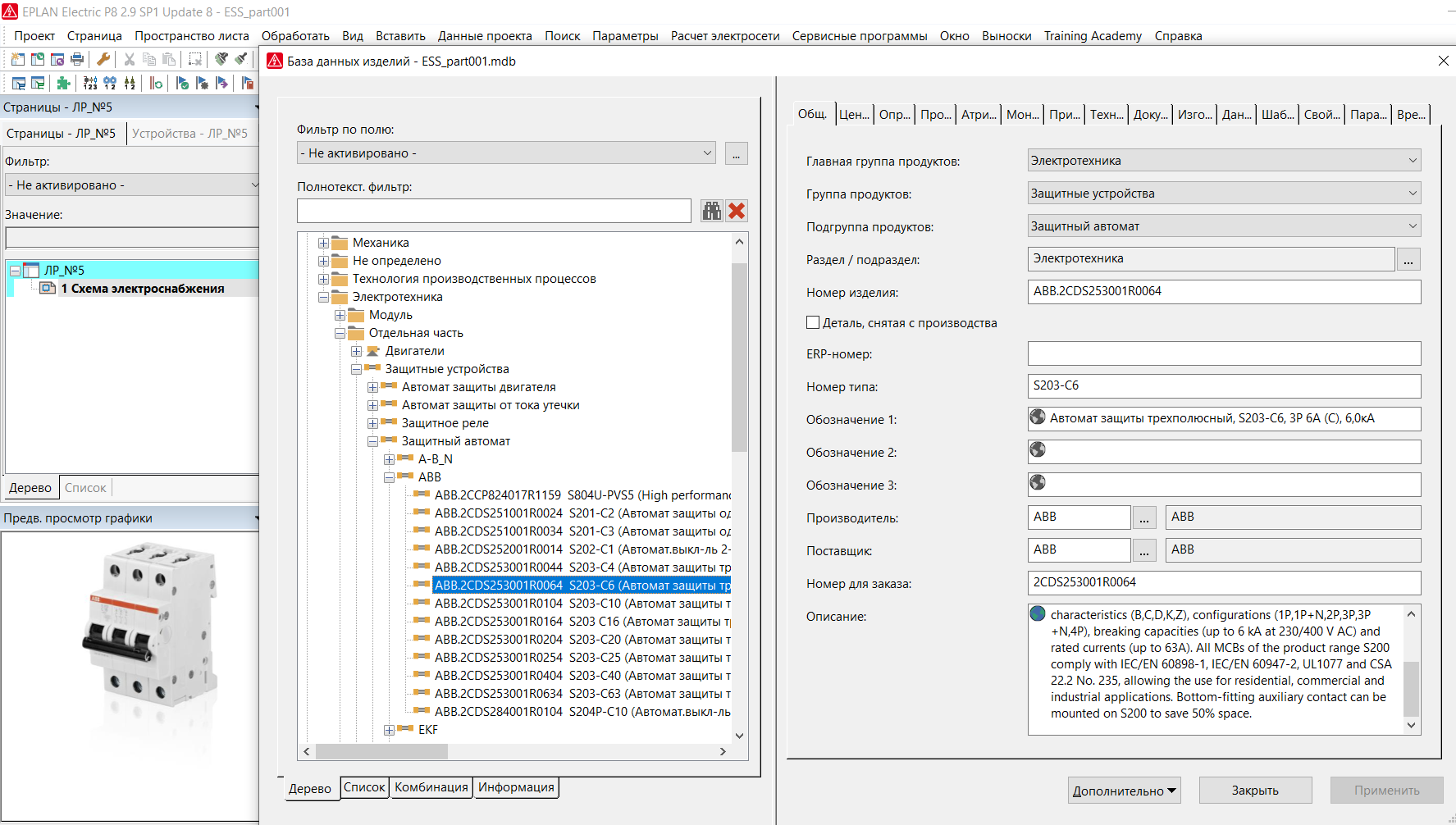Open the 'Данные проекта' menu
The image size is (1456, 825).
click(x=485, y=36)
